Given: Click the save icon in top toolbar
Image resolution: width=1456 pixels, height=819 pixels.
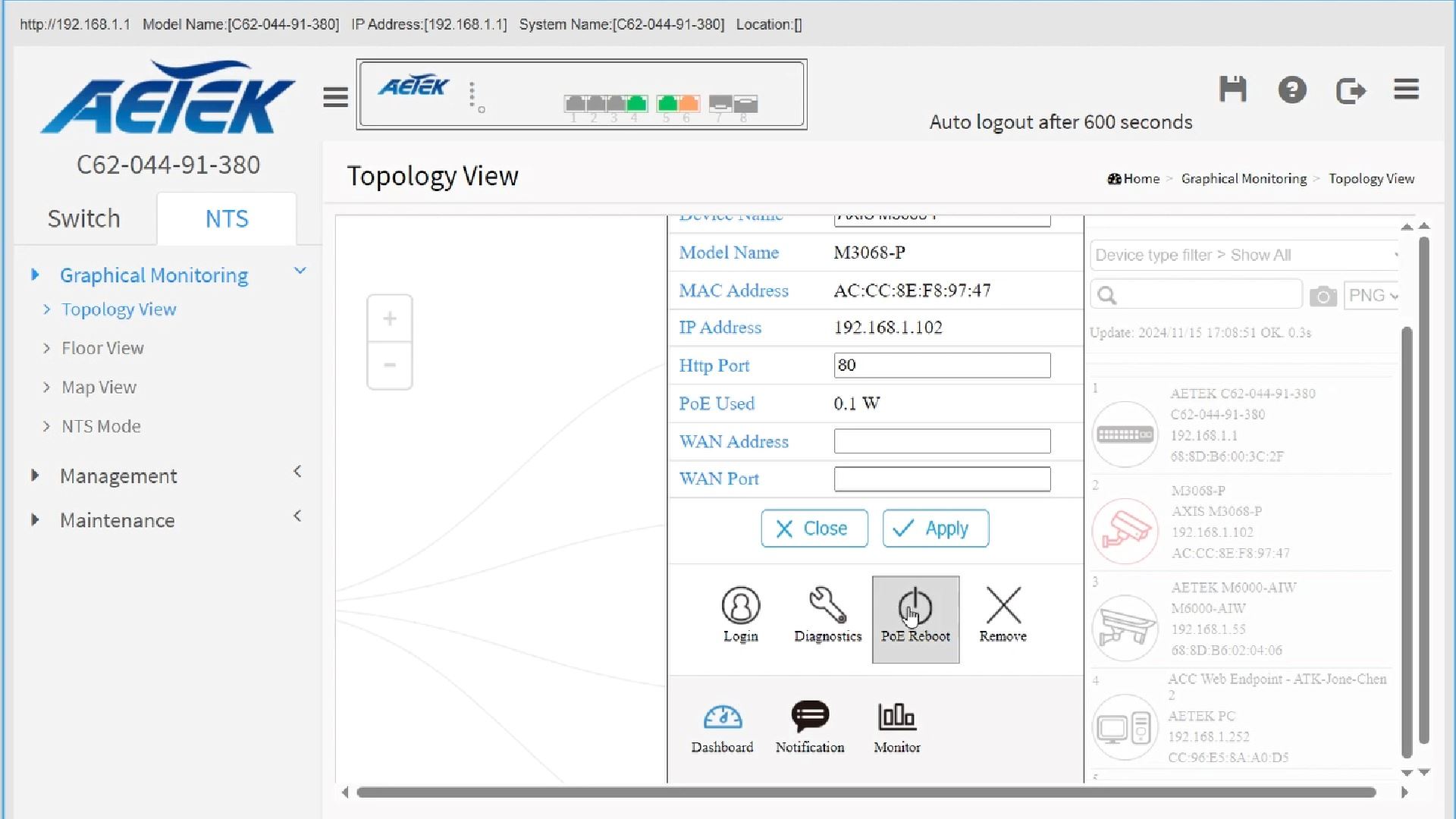Looking at the screenshot, I should [1233, 90].
